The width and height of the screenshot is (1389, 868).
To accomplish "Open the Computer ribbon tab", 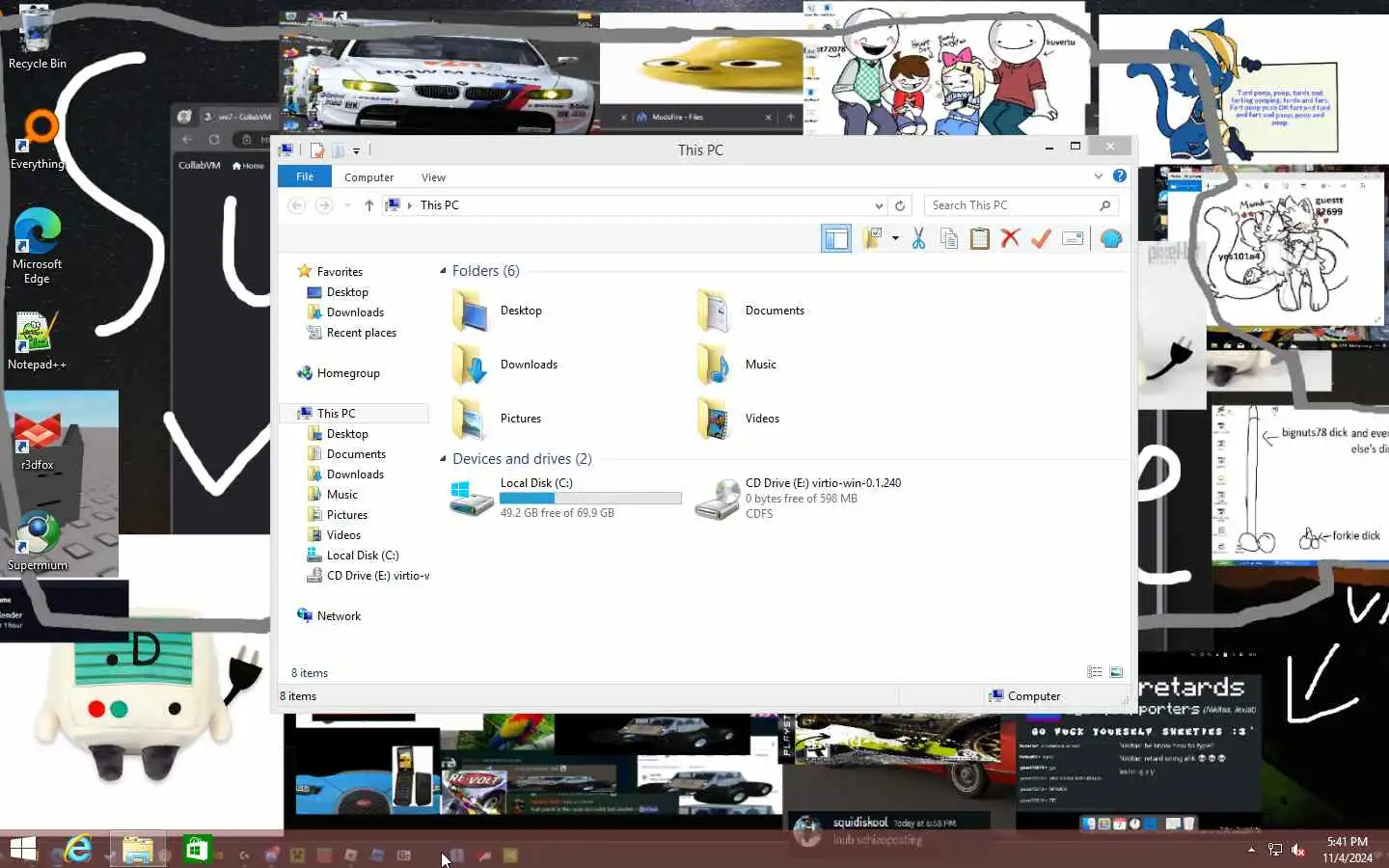I will click(368, 177).
